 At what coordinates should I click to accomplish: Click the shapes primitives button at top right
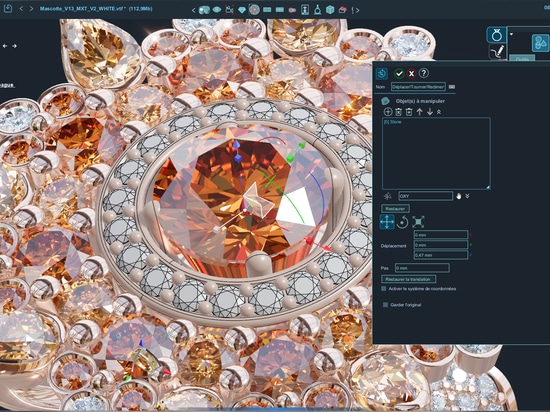coord(540,43)
